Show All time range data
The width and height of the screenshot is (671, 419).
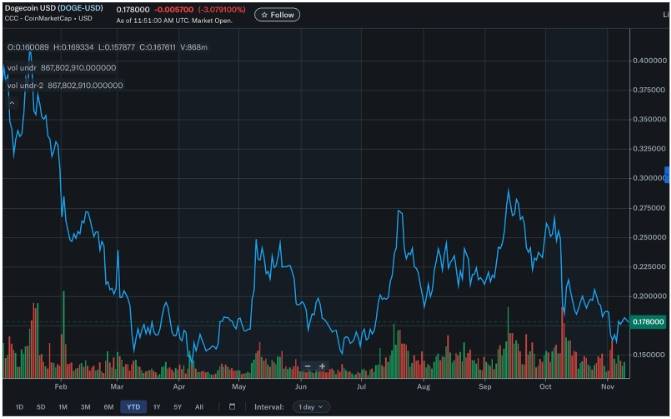[199, 407]
